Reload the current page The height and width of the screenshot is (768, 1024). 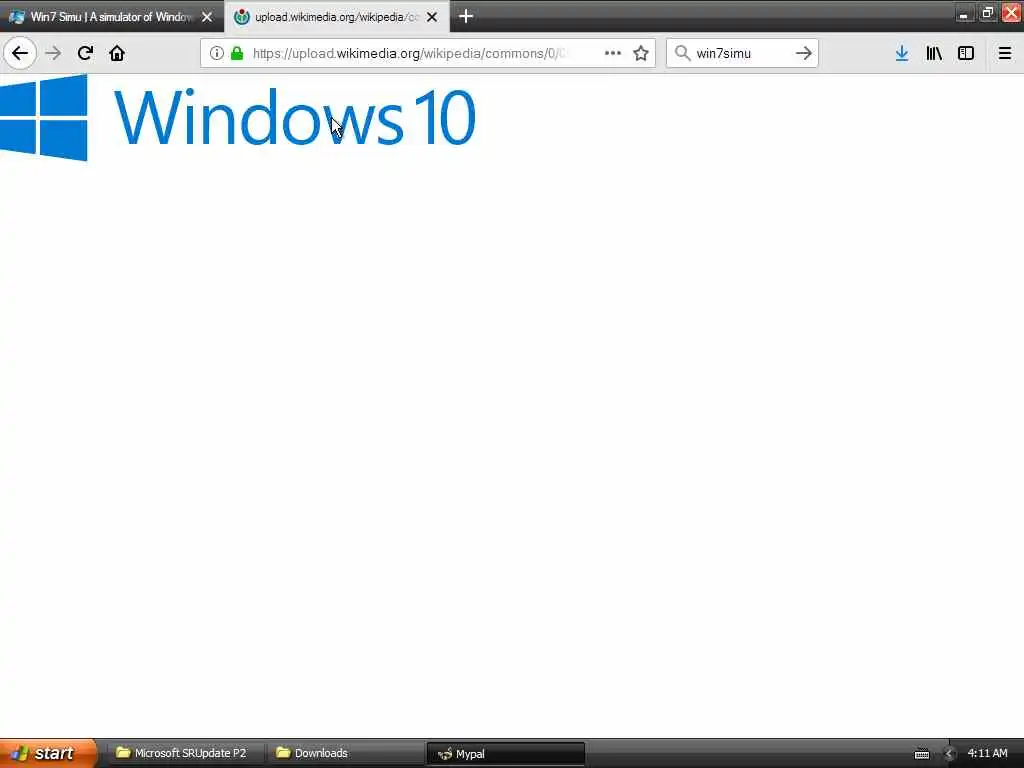[x=85, y=53]
